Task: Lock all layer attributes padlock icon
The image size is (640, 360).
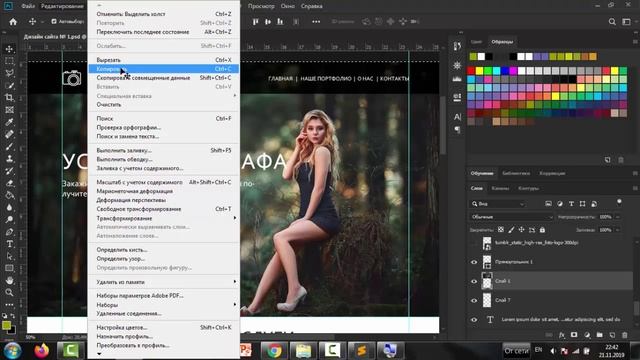Action: (542, 230)
